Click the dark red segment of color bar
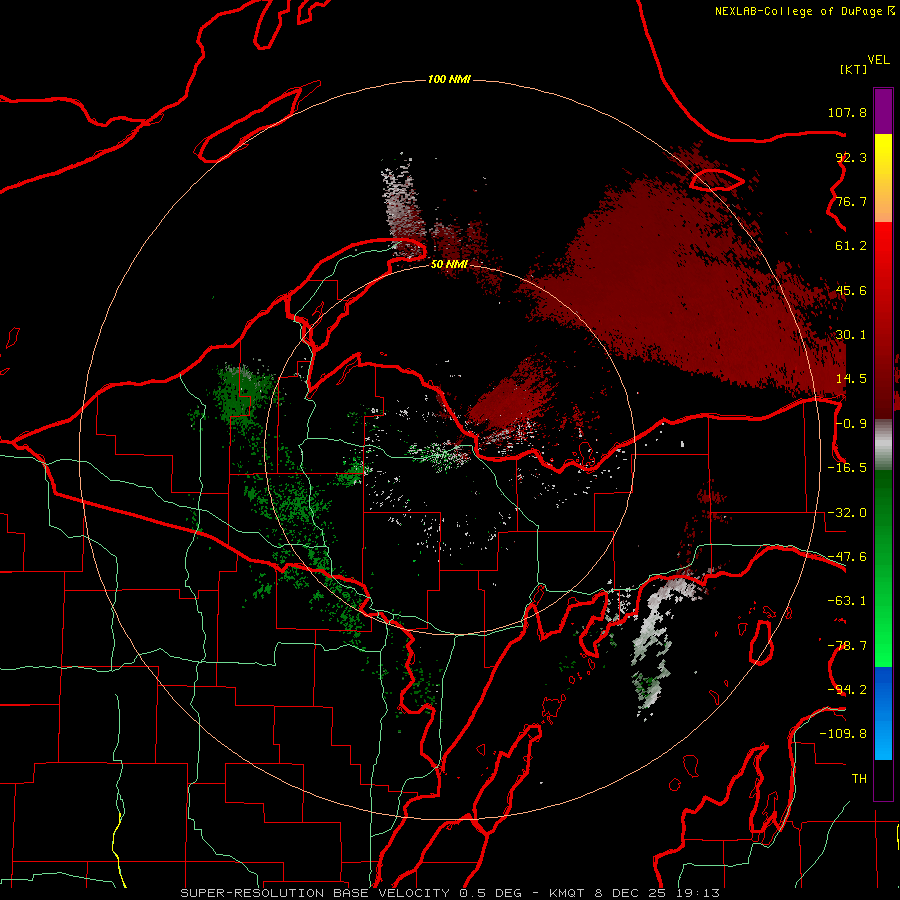Image resolution: width=900 pixels, height=900 pixels. (883, 365)
